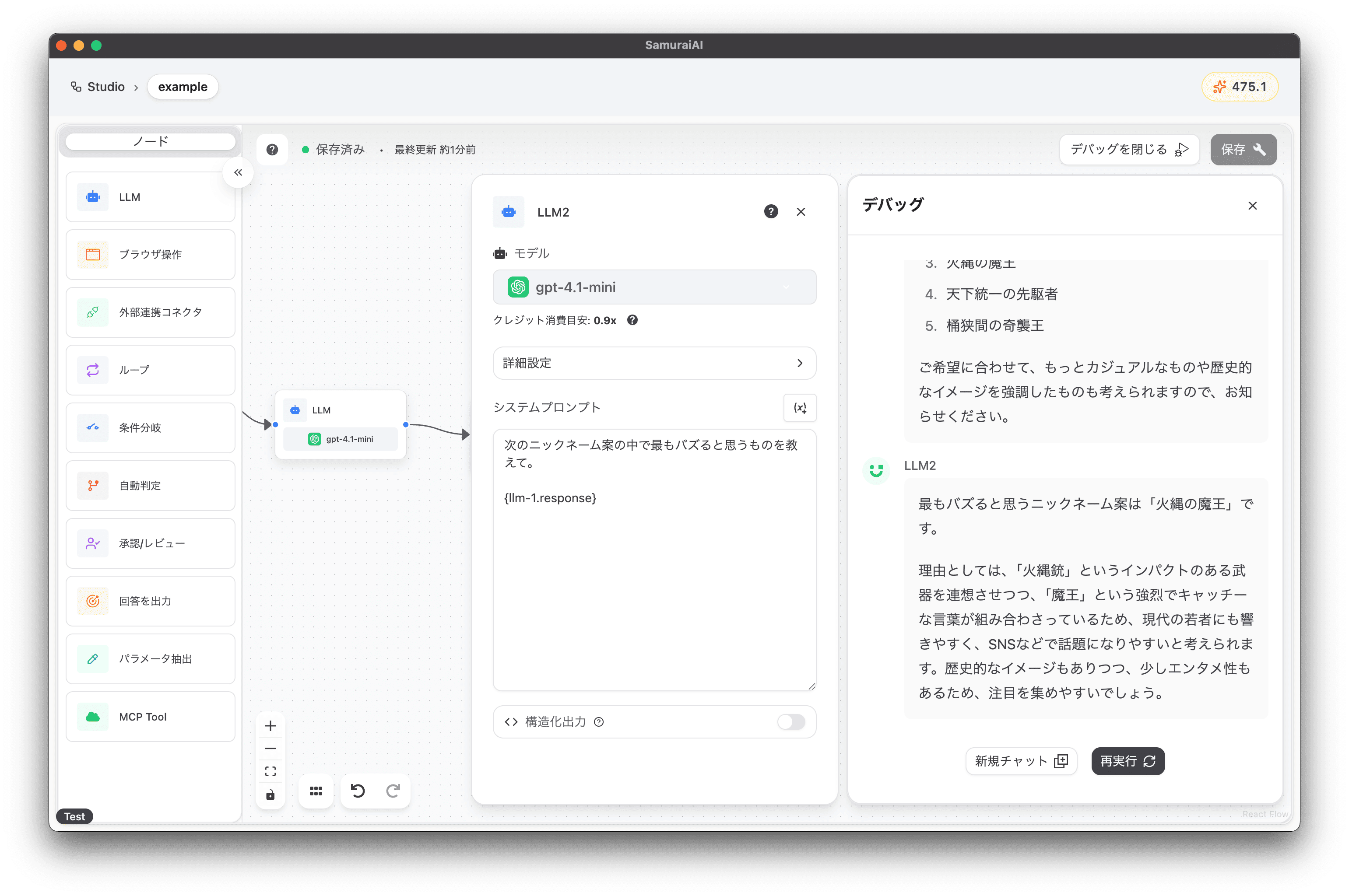The height and width of the screenshot is (896, 1349).
Task: Click the help icon beside saved status
Action: pyautogui.click(x=272, y=150)
